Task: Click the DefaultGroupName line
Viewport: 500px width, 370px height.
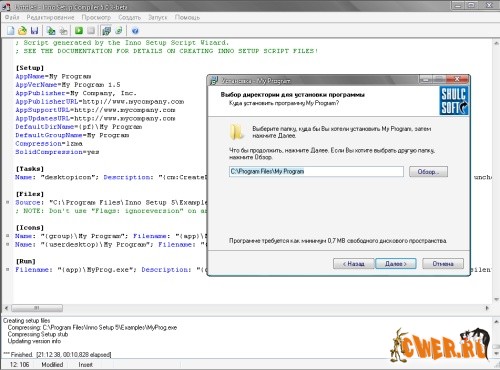Action: (x=72, y=135)
